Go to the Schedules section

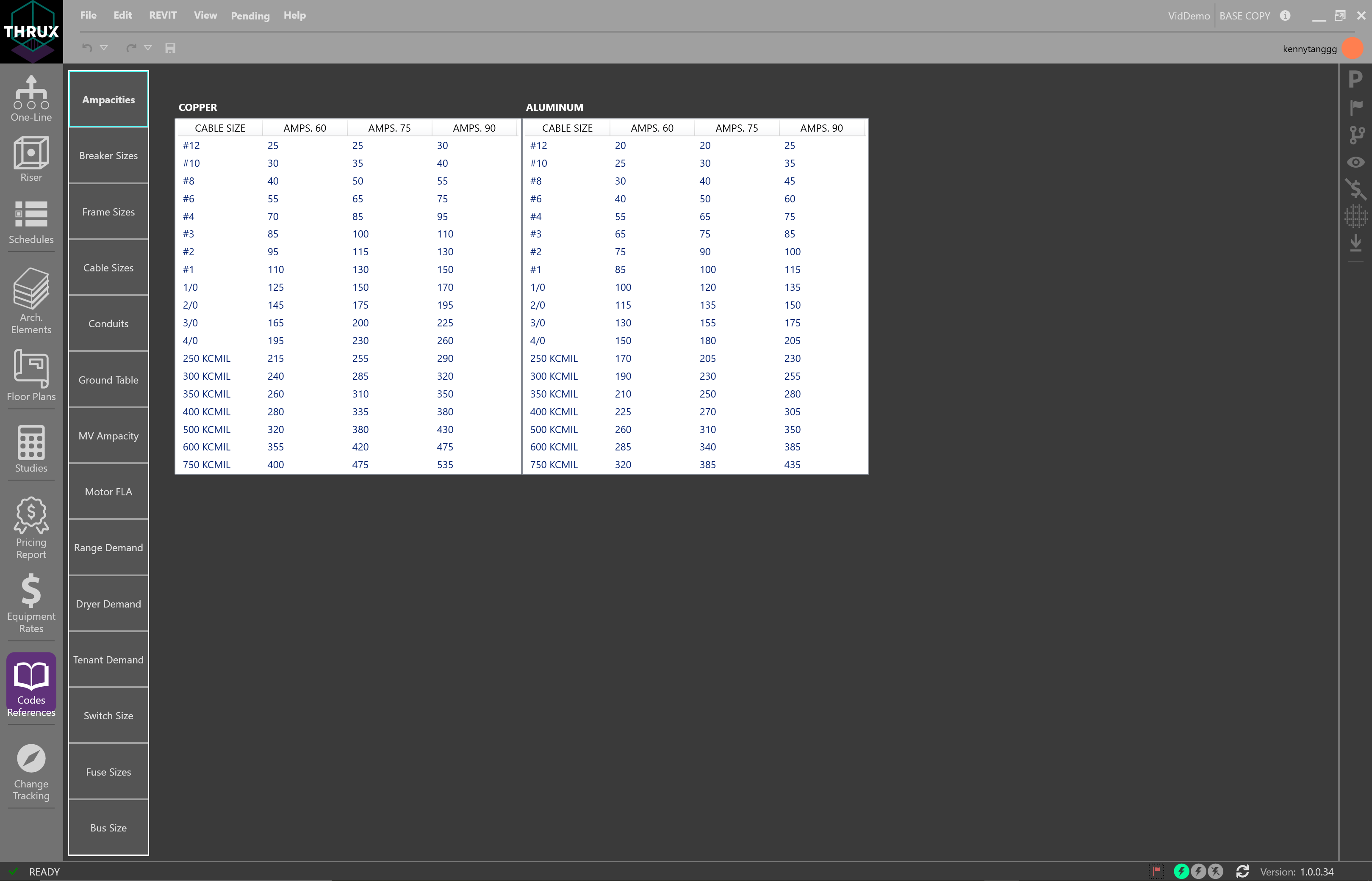31,222
